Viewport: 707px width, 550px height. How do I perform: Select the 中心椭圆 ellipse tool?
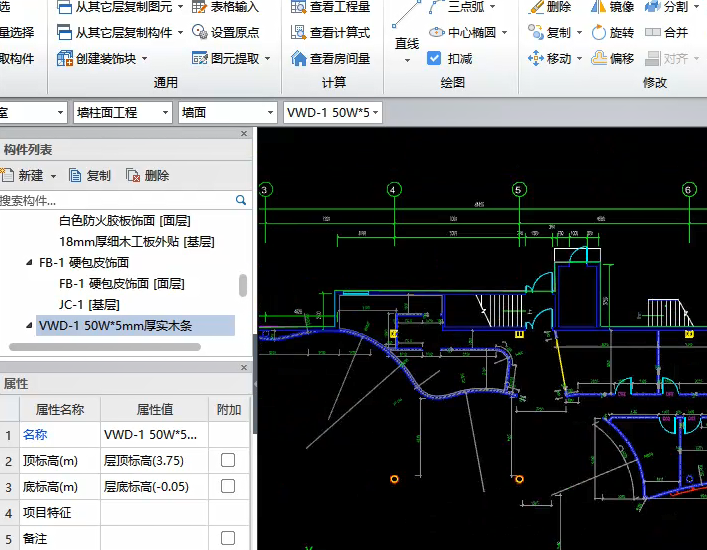tap(462, 32)
